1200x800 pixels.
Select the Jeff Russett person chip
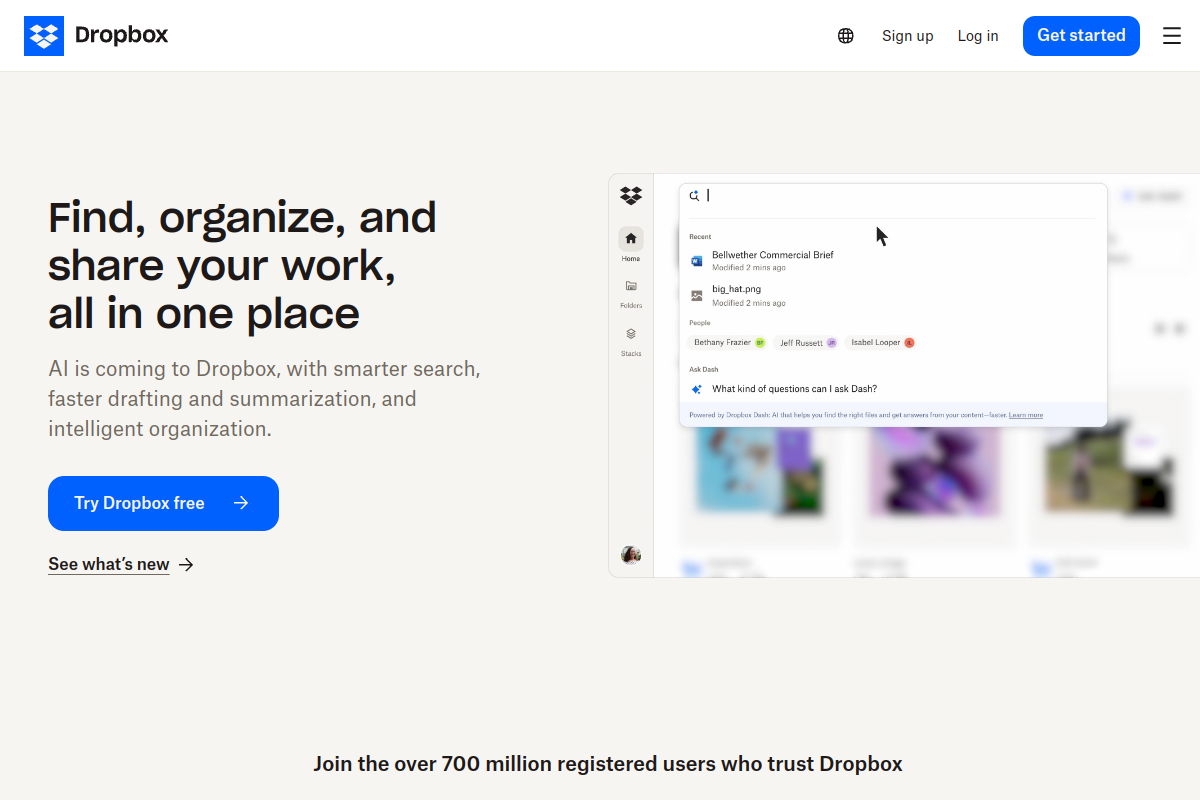[807, 342]
